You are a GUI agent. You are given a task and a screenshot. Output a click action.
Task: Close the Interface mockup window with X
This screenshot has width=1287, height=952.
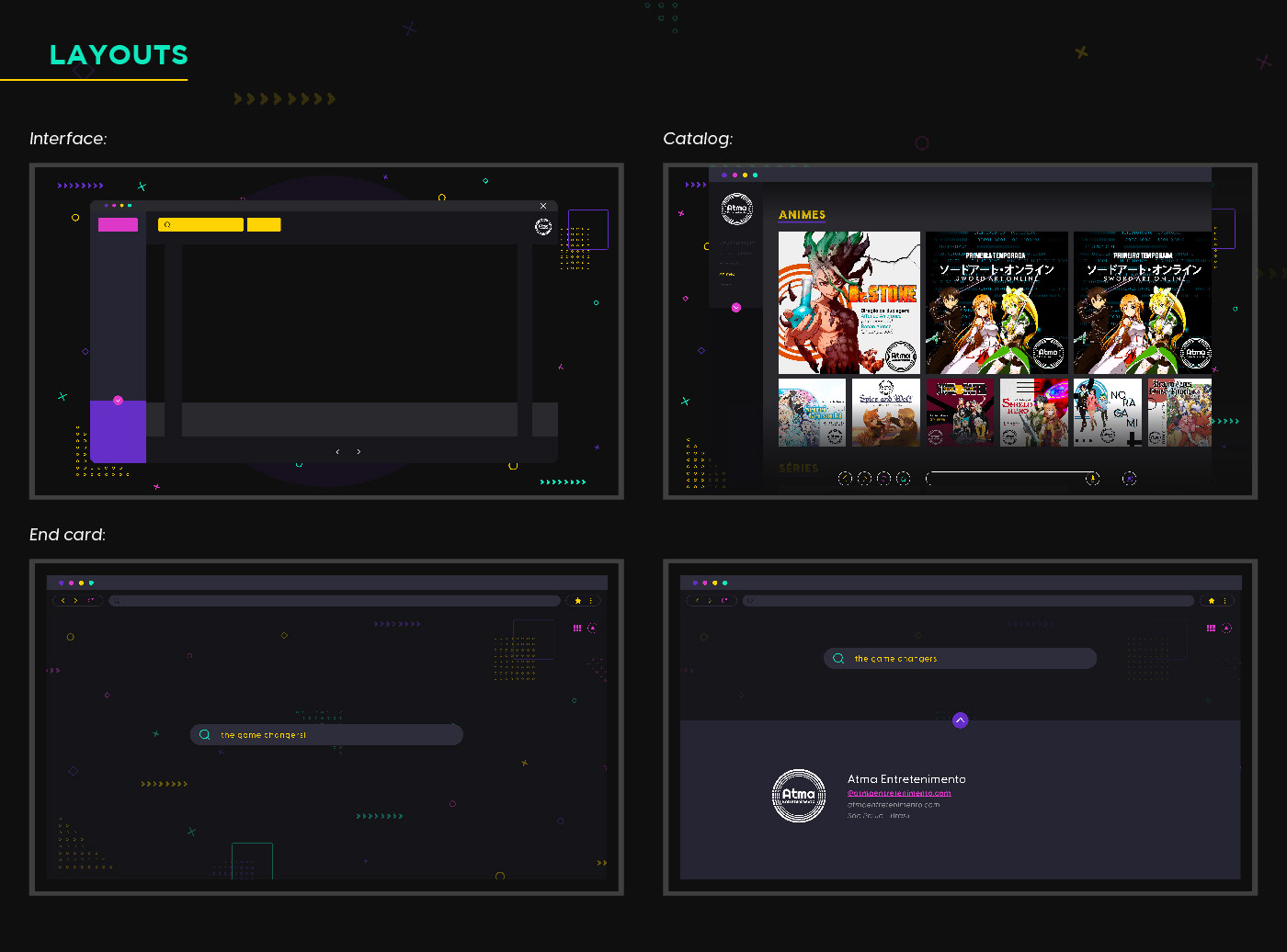[543, 206]
